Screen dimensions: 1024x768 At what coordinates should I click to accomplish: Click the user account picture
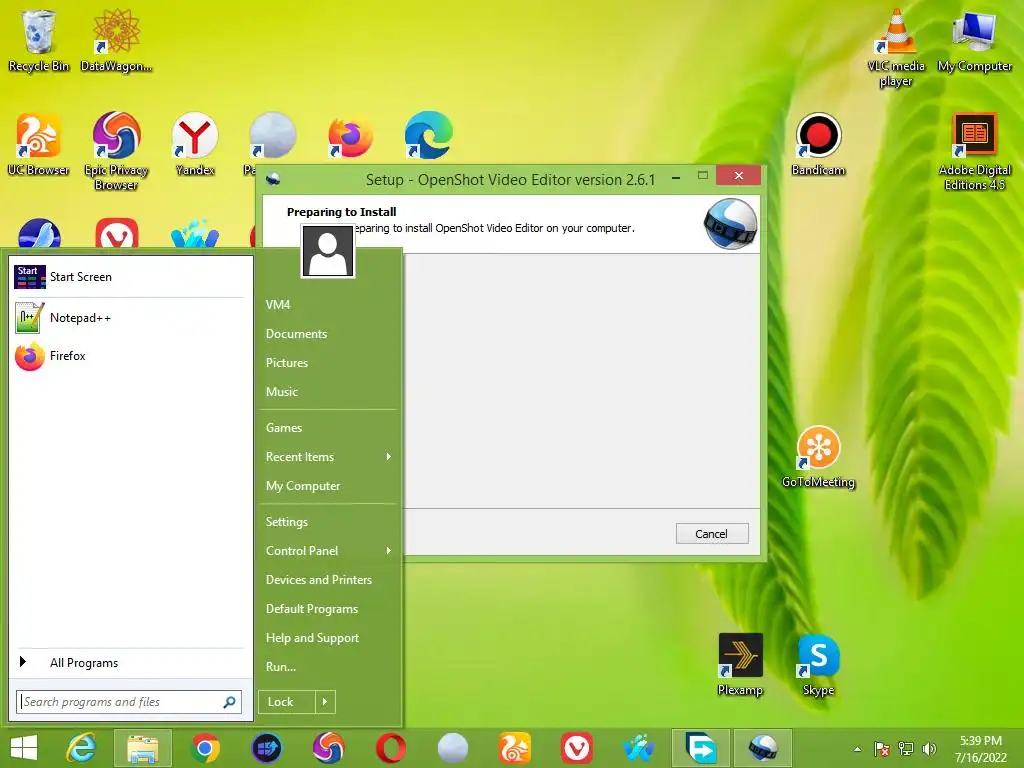point(328,251)
